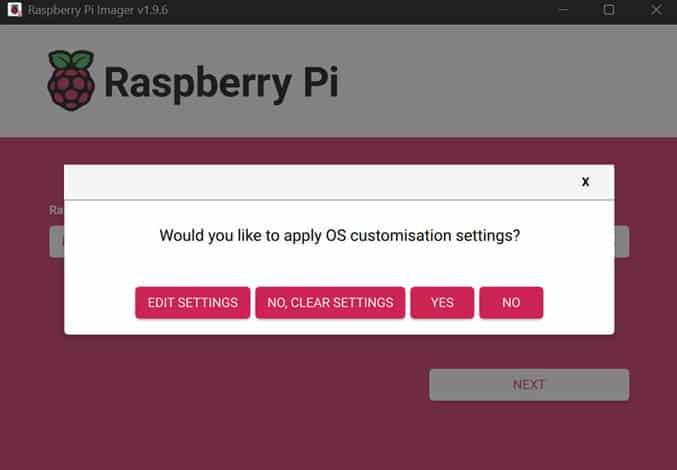Image resolution: width=677 pixels, height=470 pixels.
Task: Click the partly hidden button right of dialog
Action: coord(621,242)
